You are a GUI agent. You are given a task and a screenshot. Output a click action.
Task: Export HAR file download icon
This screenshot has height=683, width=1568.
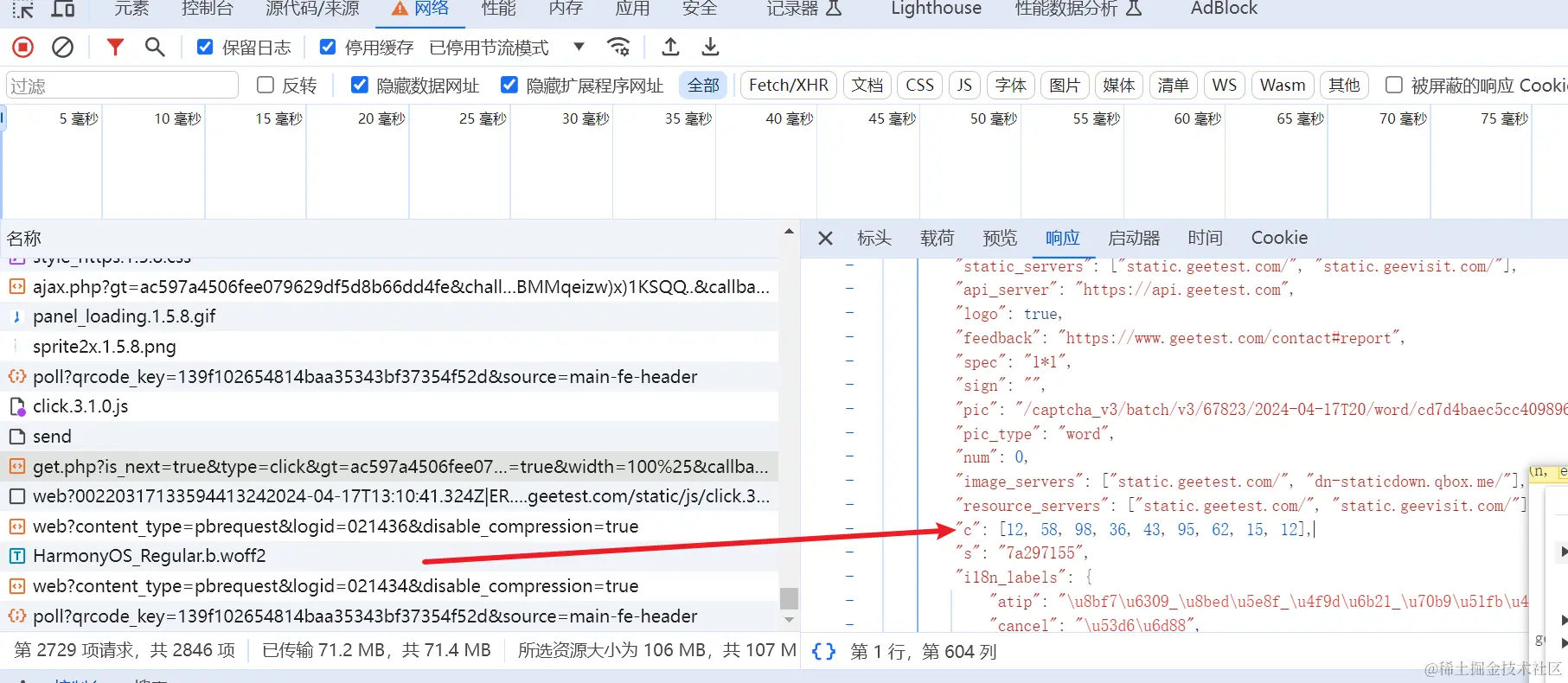tap(710, 47)
